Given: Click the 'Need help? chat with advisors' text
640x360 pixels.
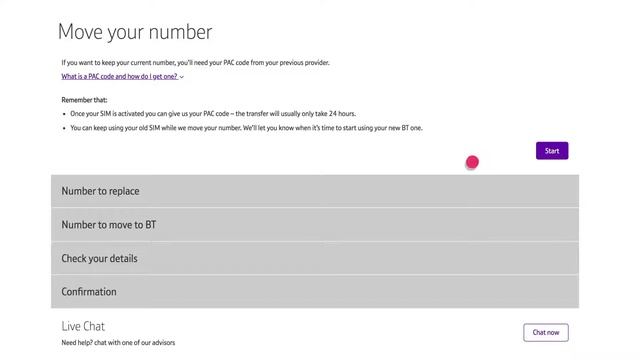Looking at the screenshot, I should 118,342.
